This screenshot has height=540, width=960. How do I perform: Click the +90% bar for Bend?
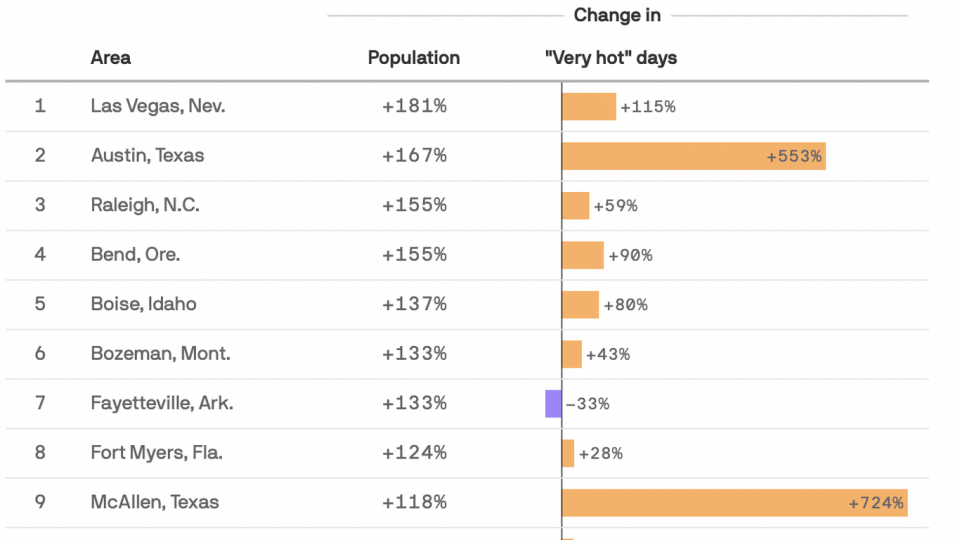point(583,255)
